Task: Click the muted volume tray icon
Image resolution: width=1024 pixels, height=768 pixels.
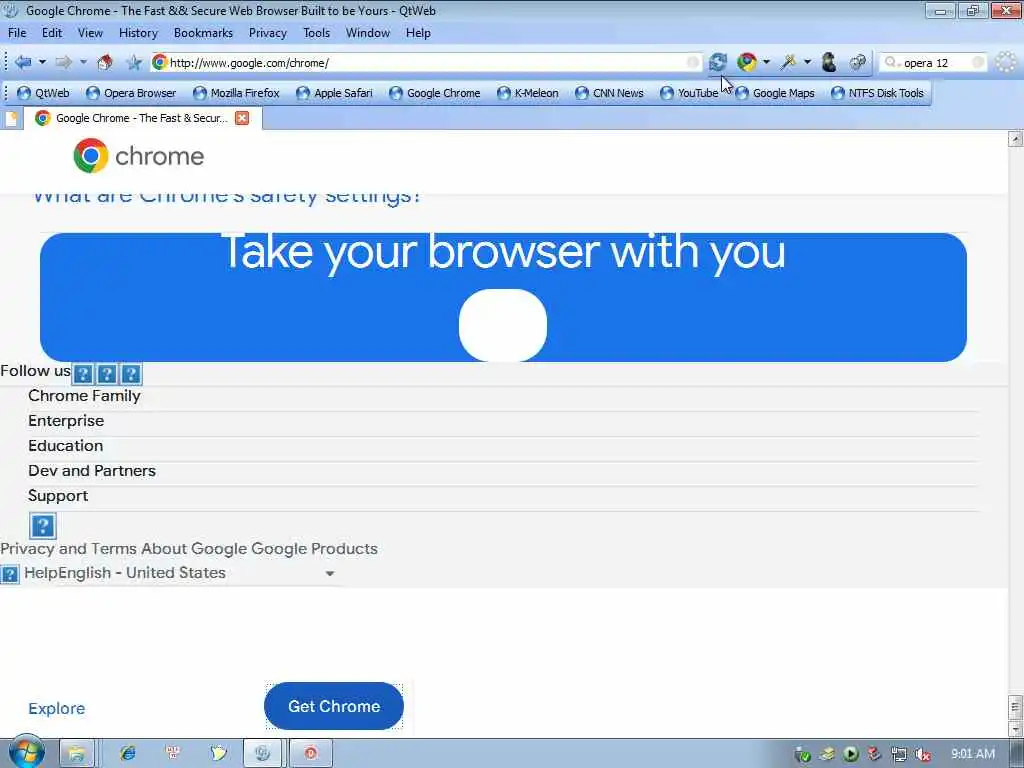Action: [923, 754]
